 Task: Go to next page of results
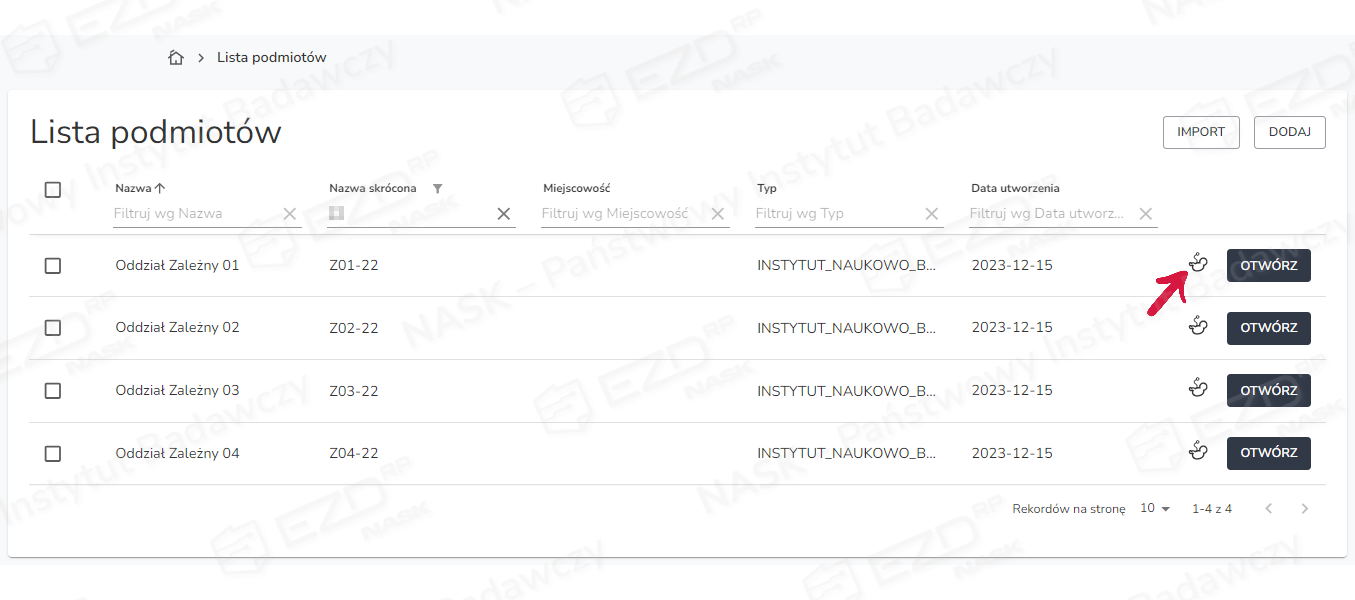[x=1304, y=509]
